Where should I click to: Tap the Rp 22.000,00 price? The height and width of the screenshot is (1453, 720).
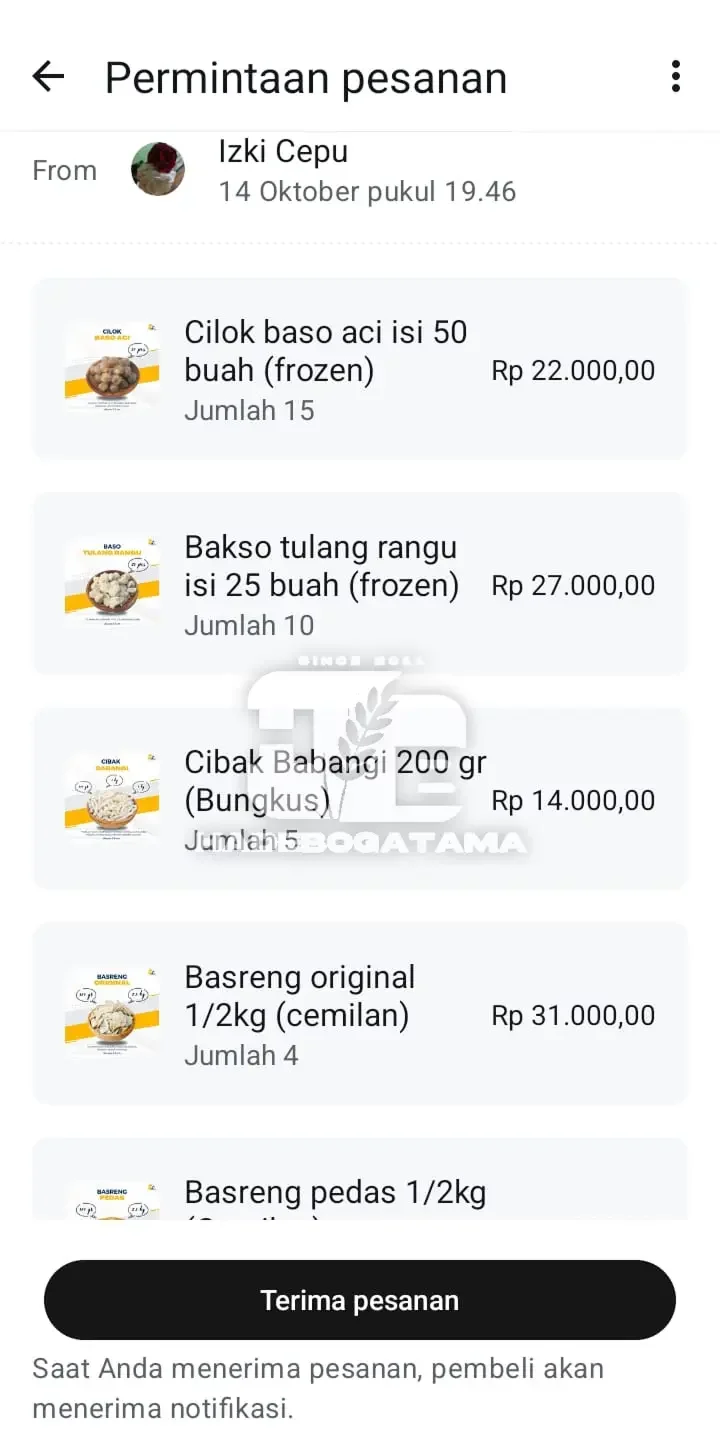click(x=573, y=371)
